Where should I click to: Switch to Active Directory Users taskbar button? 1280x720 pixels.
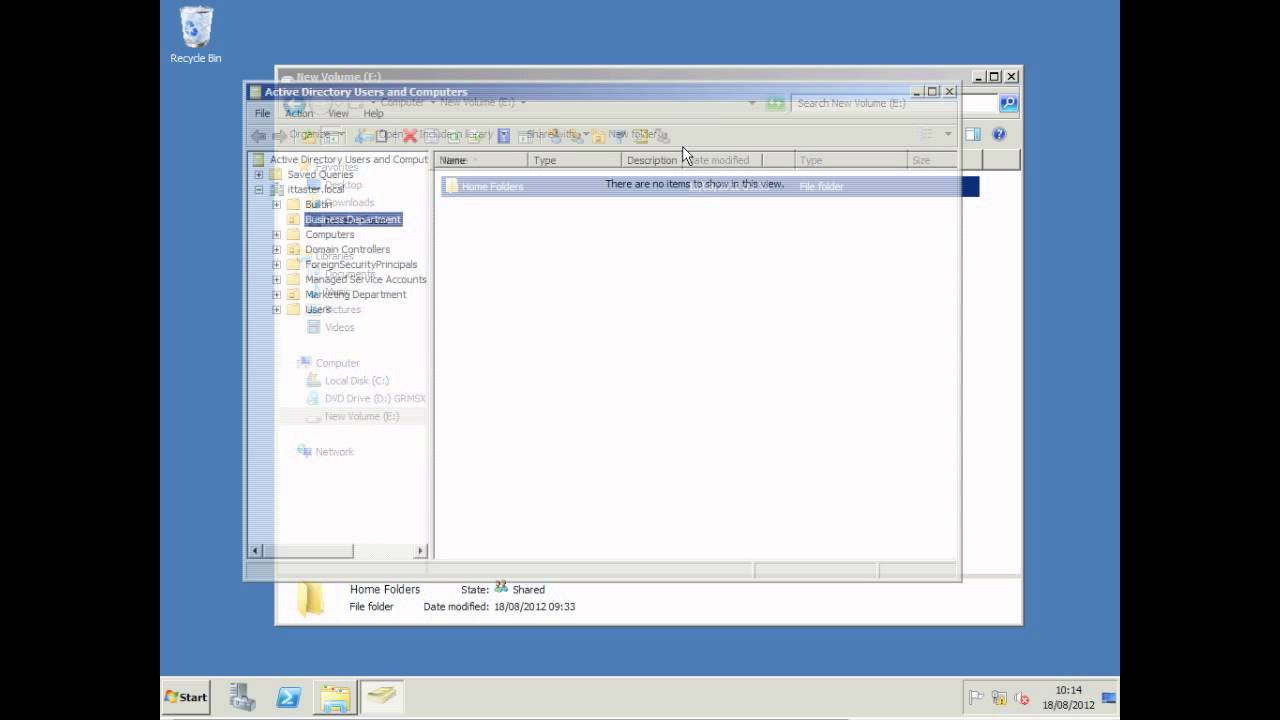pyautogui.click(x=381, y=697)
